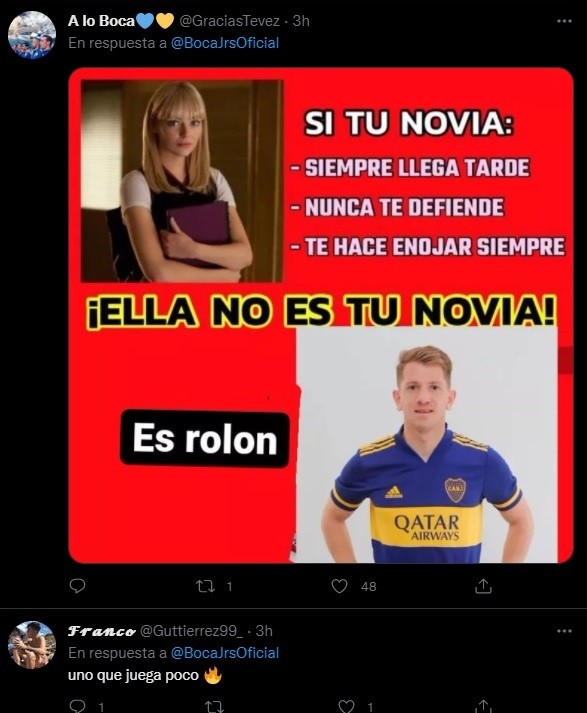Open the @BocaJrsOficial link in first tweet
Viewport: 587px width, 713px height.
point(225,43)
